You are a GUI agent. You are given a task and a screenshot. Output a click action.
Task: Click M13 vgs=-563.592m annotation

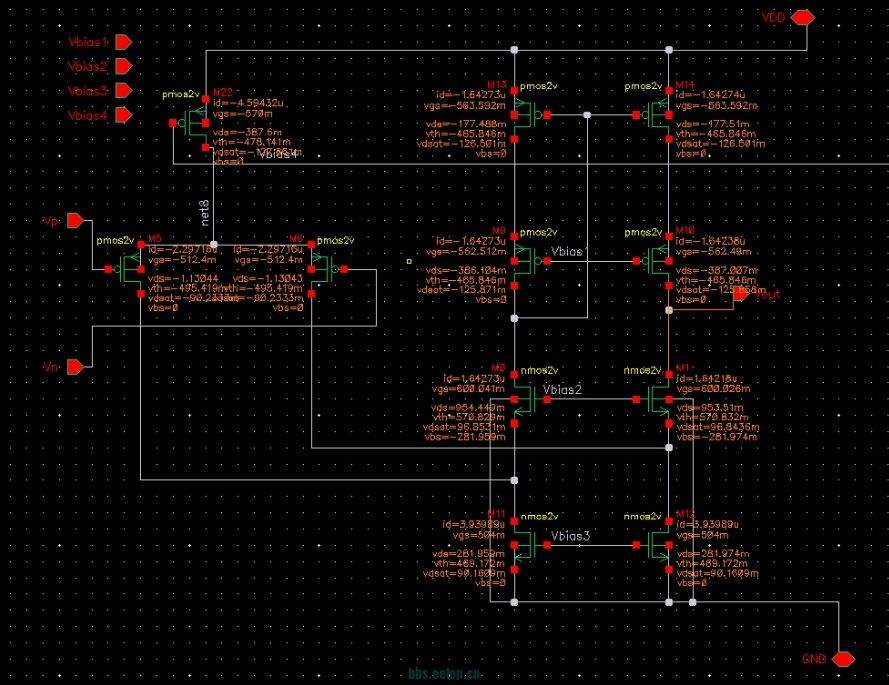465,105
